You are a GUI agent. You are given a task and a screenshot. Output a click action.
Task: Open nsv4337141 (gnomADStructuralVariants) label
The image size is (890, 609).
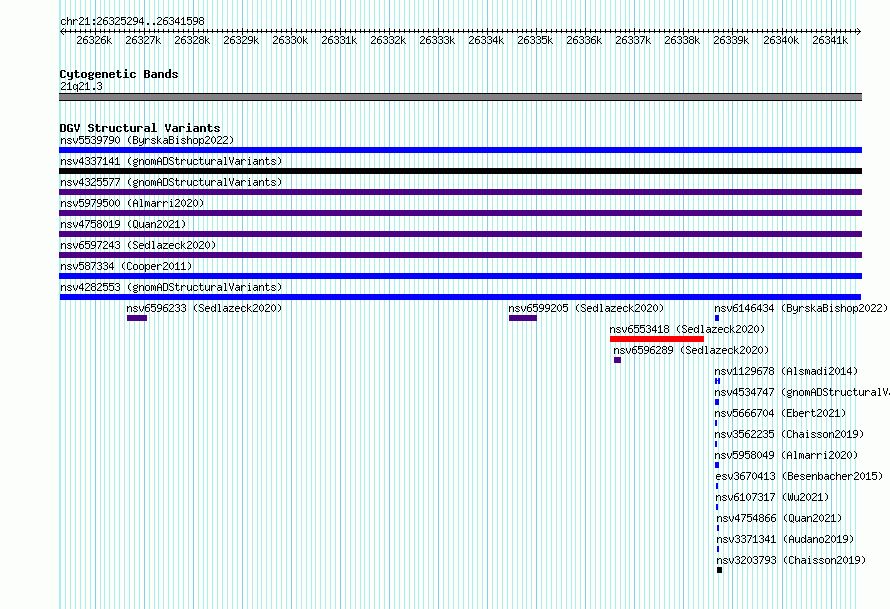click(x=171, y=161)
